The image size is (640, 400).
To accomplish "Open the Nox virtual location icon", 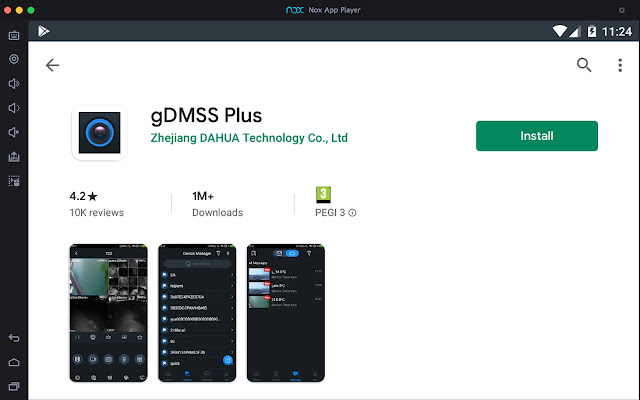I will pyautogui.click(x=14, y=59).
